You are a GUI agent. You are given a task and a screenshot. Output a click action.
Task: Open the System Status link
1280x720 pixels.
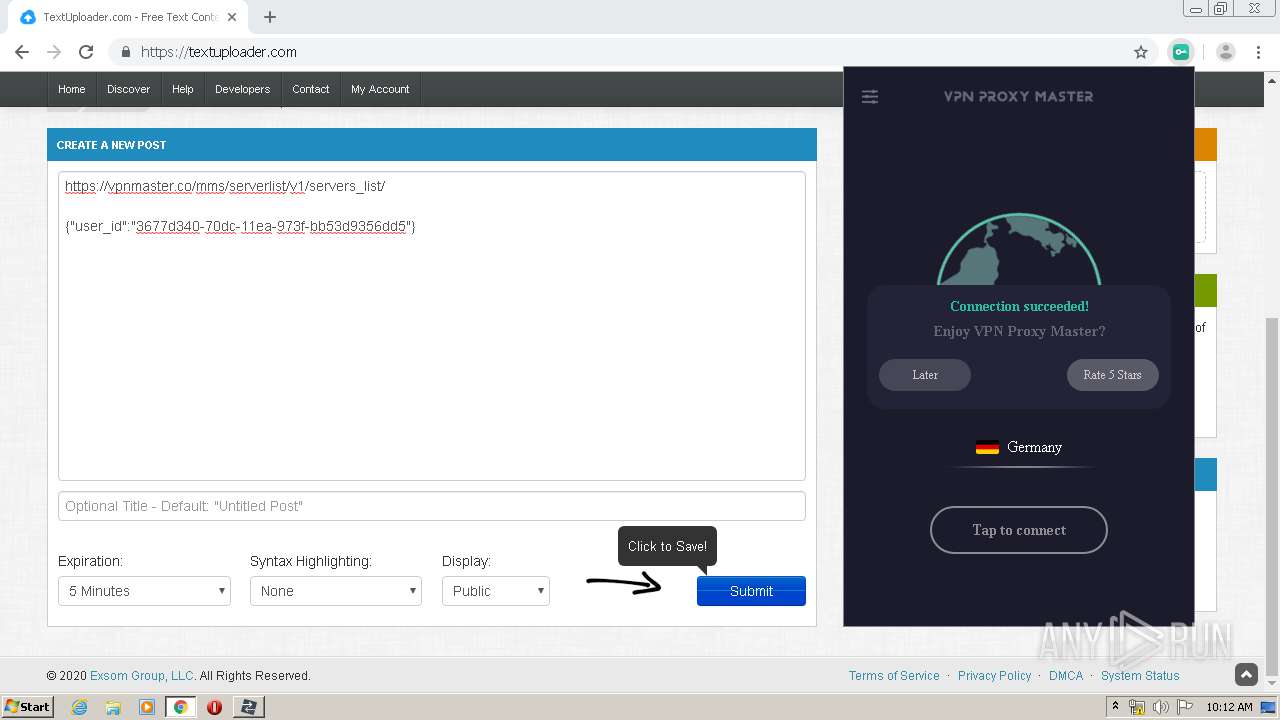pyautogui.click(x=1140, y=676)
